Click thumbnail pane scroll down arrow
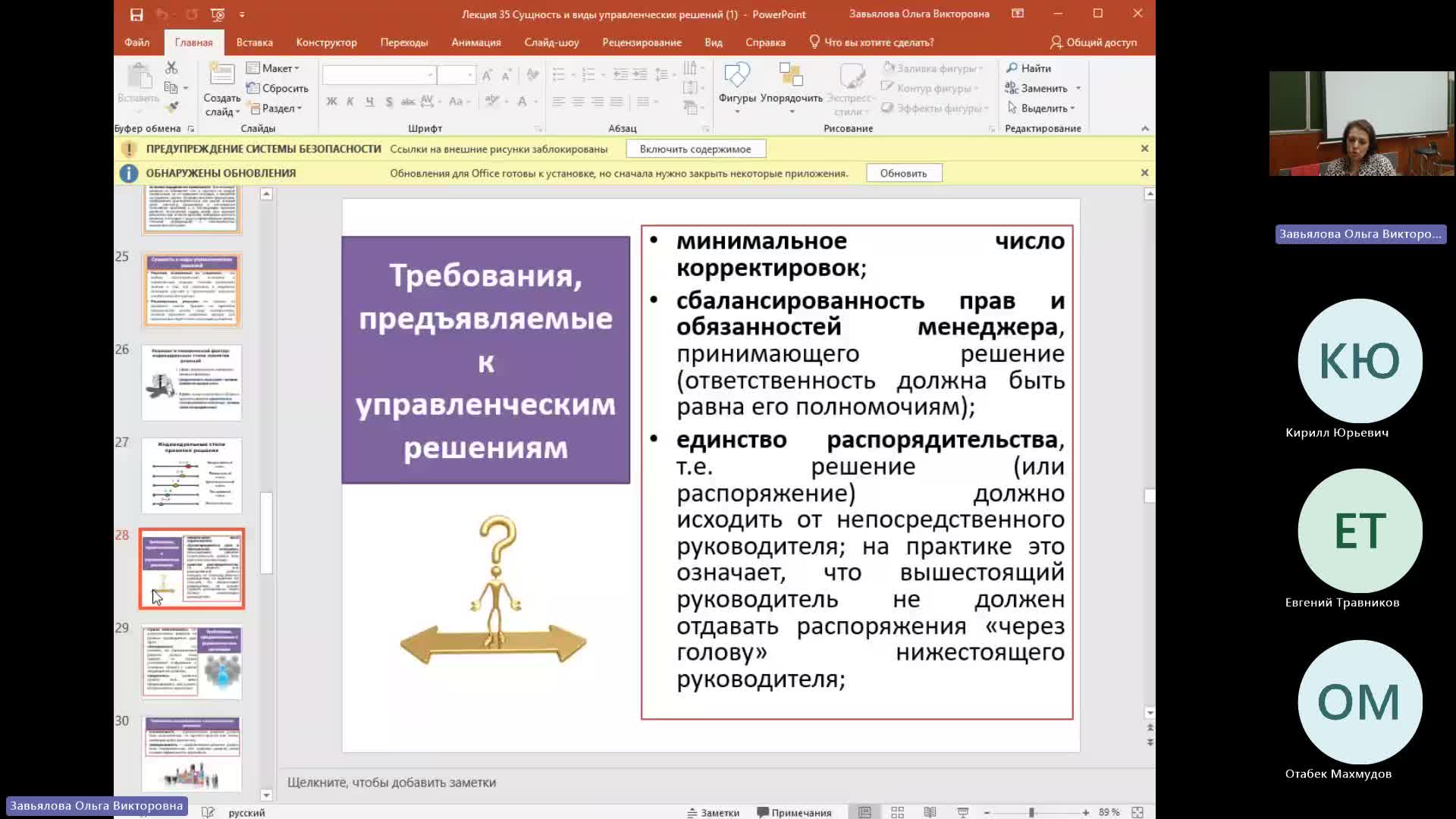Viewport: 1456px width, 819px height. click(x=266, y=795)
